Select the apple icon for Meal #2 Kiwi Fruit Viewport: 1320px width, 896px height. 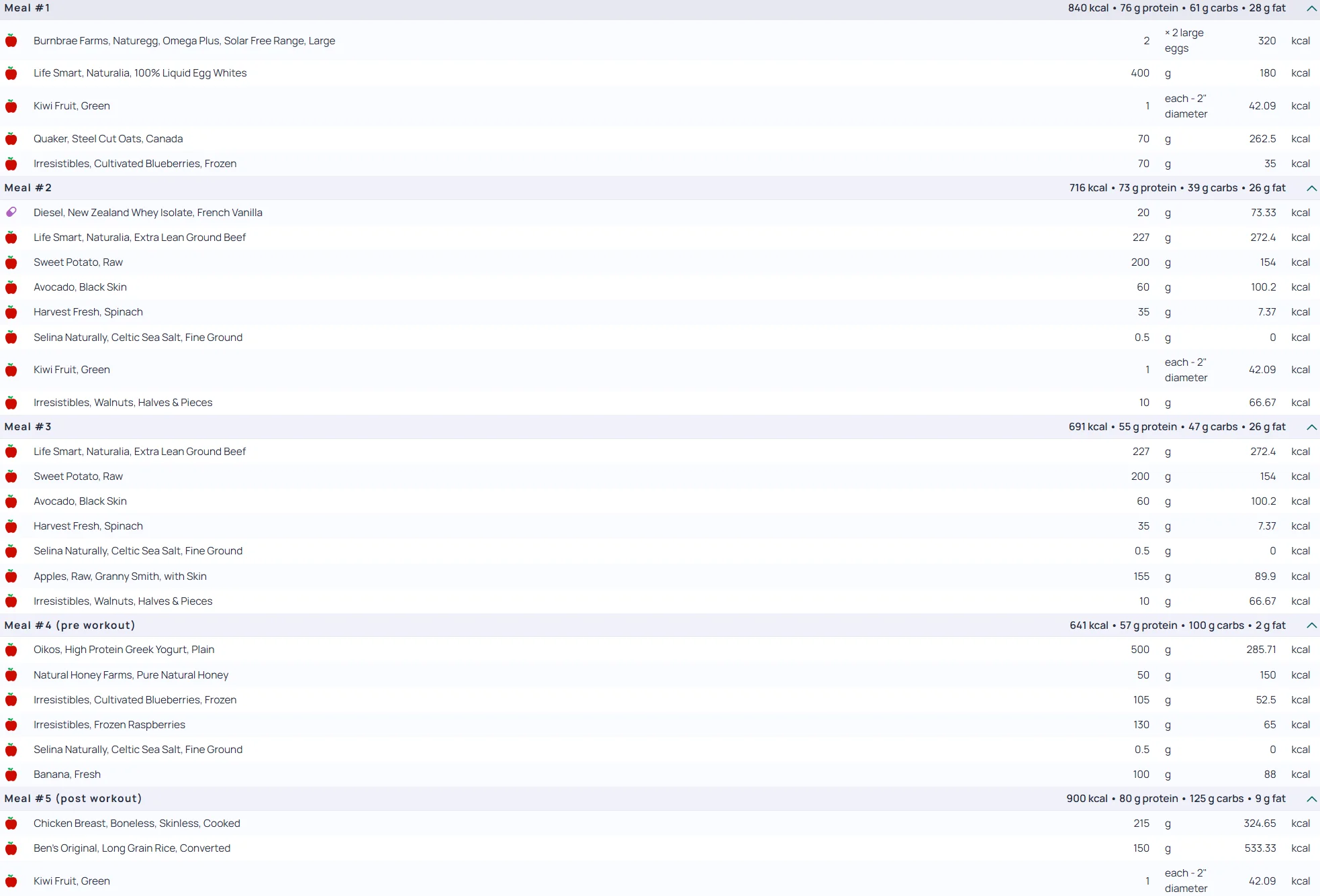11,370
